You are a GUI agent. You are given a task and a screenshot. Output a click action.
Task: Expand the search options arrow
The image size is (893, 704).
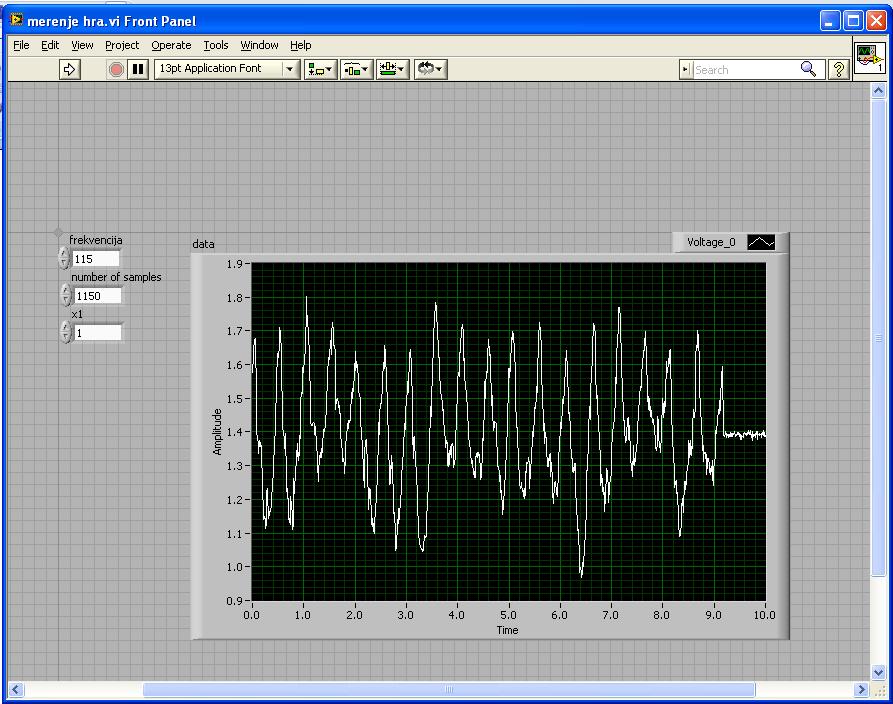point(685,69)
